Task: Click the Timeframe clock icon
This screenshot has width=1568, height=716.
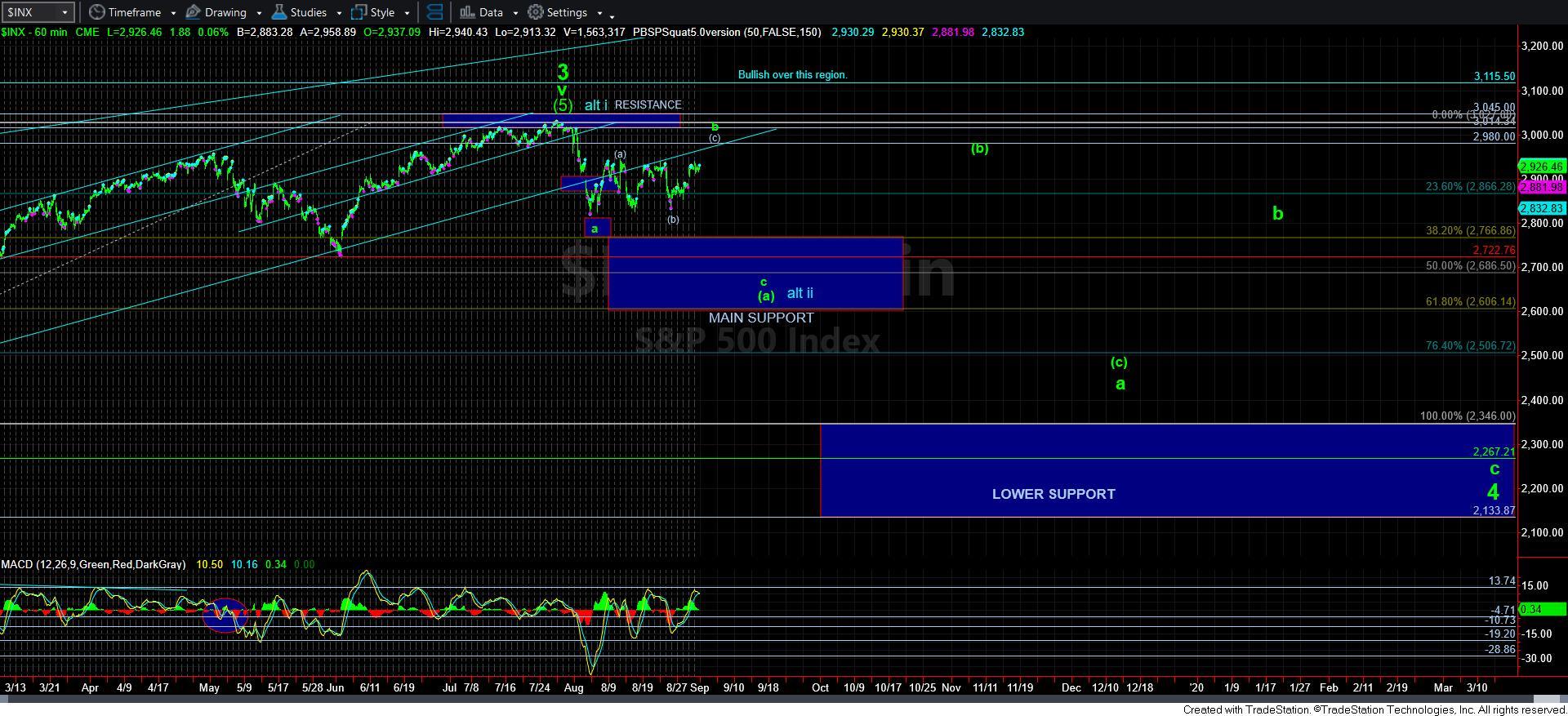Action: pyautogui.click(x=96, y=12)
